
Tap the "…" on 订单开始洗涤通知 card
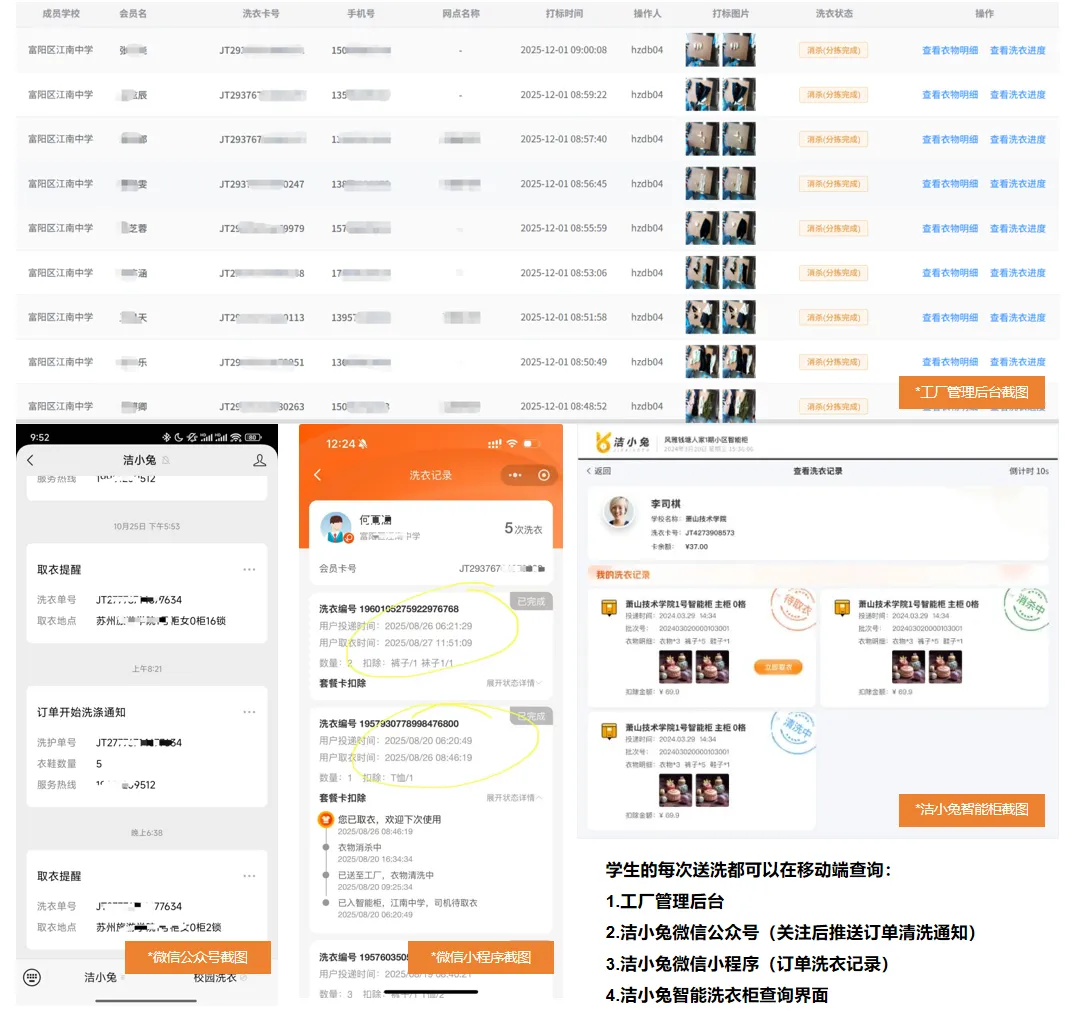tap(250, 713)
